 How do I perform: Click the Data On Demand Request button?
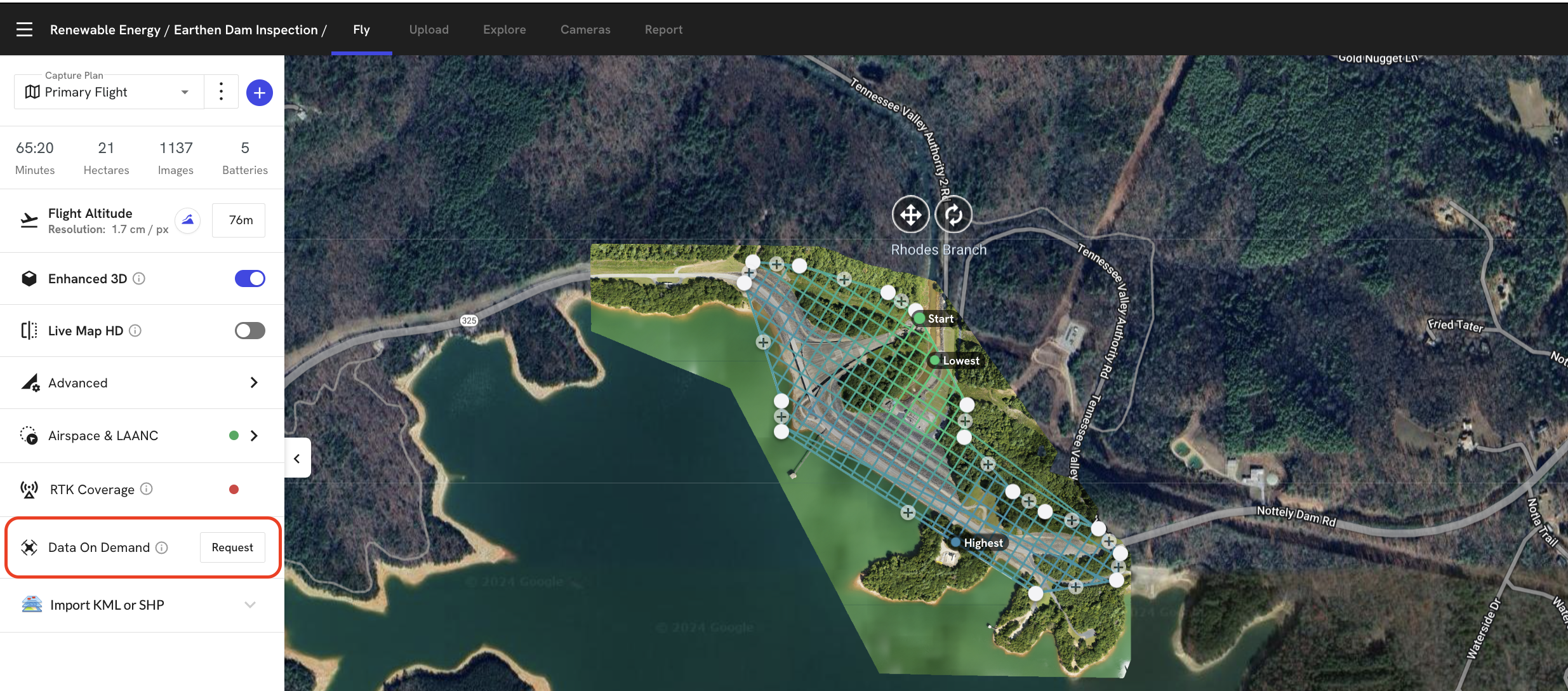pos(232,547)
